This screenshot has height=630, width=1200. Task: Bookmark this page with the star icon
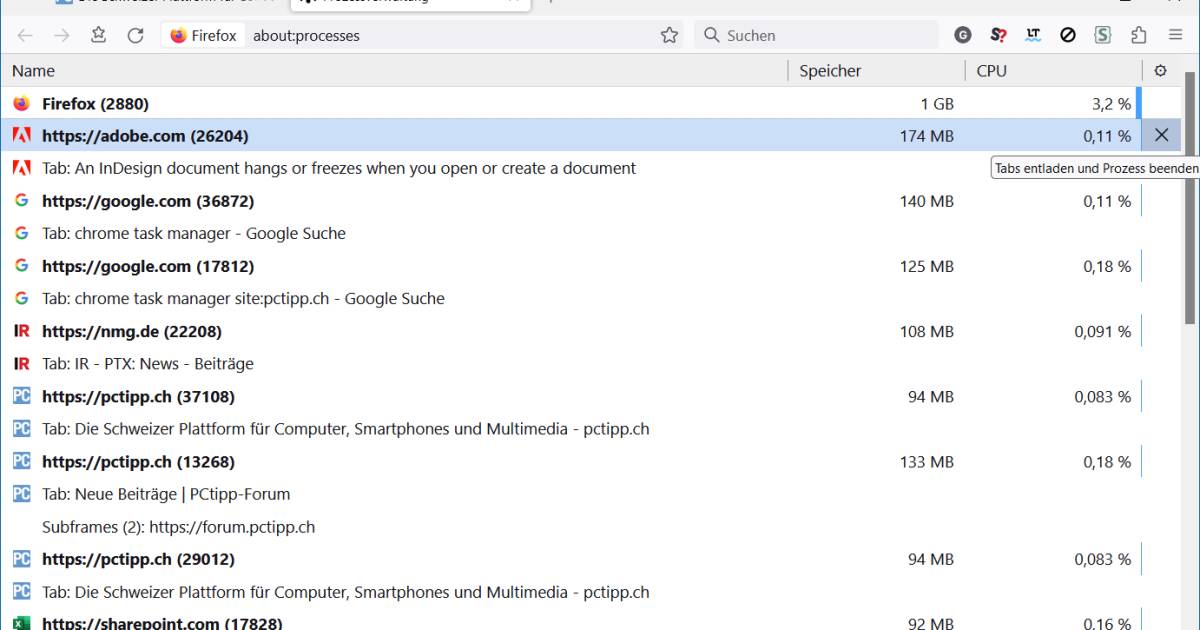669,35
